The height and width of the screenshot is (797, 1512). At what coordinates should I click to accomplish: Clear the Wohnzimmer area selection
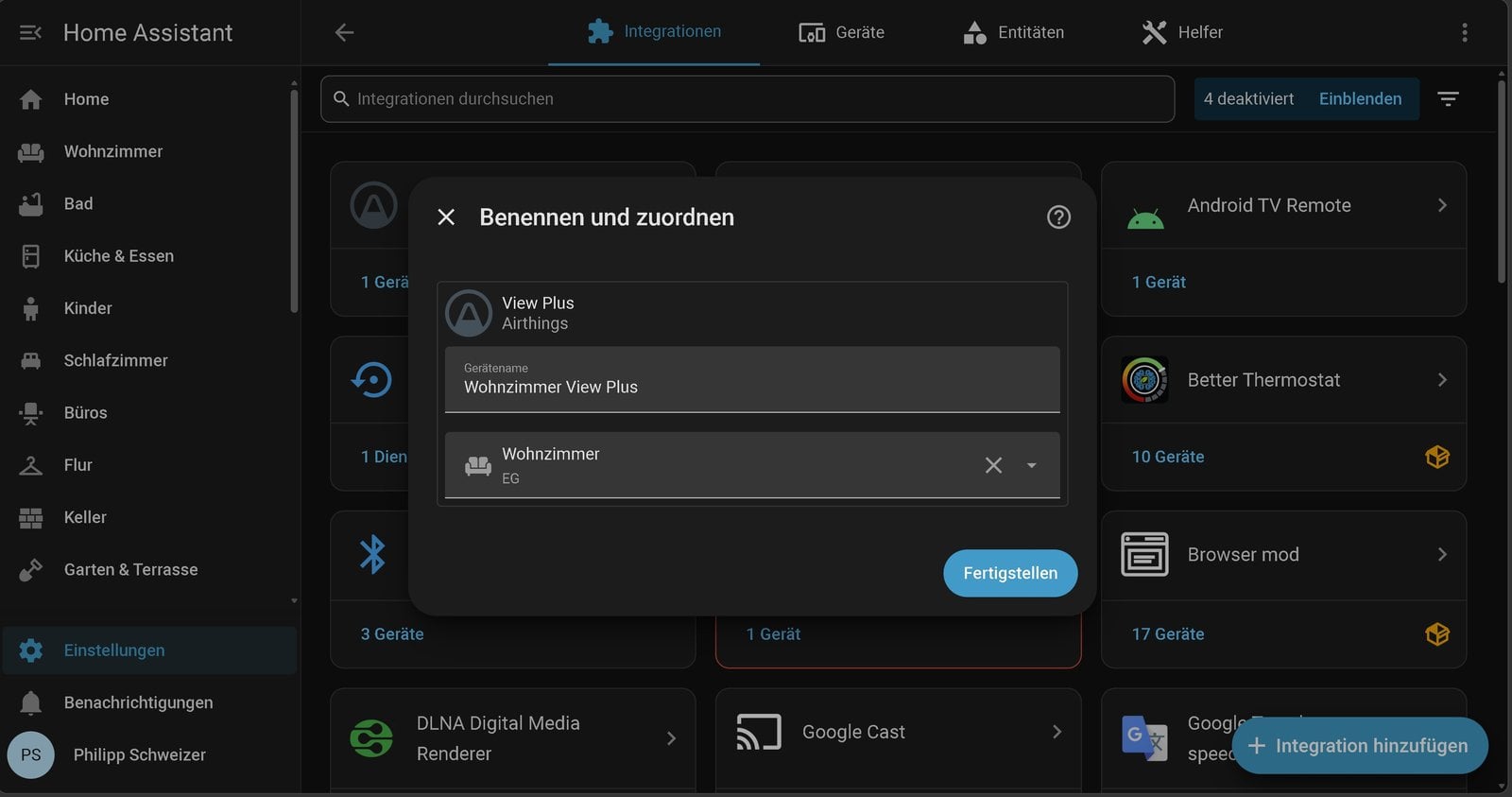[x=993, y=465]
